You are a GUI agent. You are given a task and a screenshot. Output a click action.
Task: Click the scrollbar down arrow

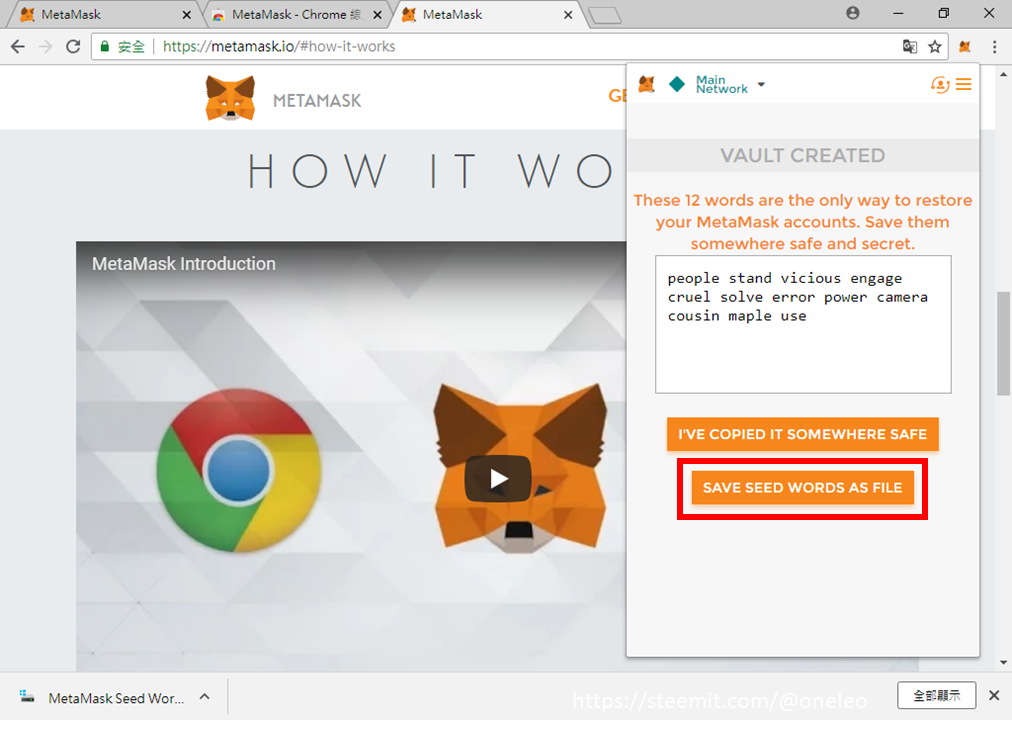coord(1004,663)
